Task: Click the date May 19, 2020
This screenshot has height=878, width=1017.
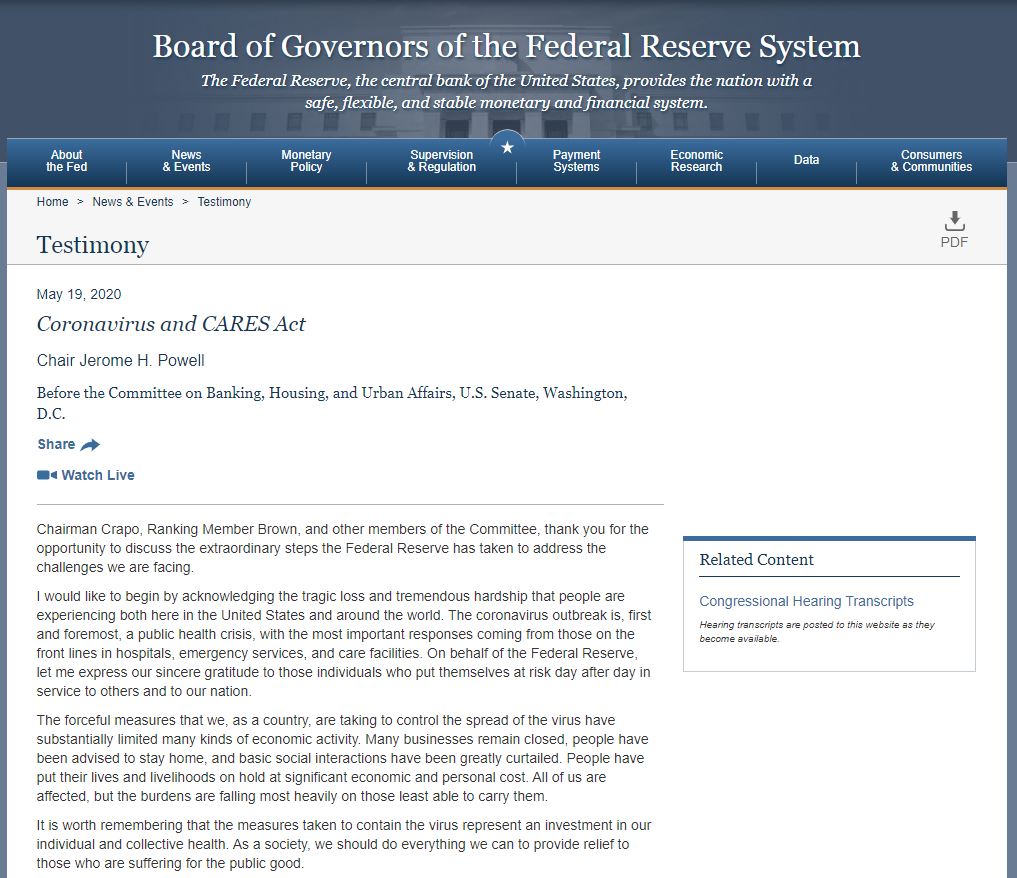Action: (x=79, y=294)
